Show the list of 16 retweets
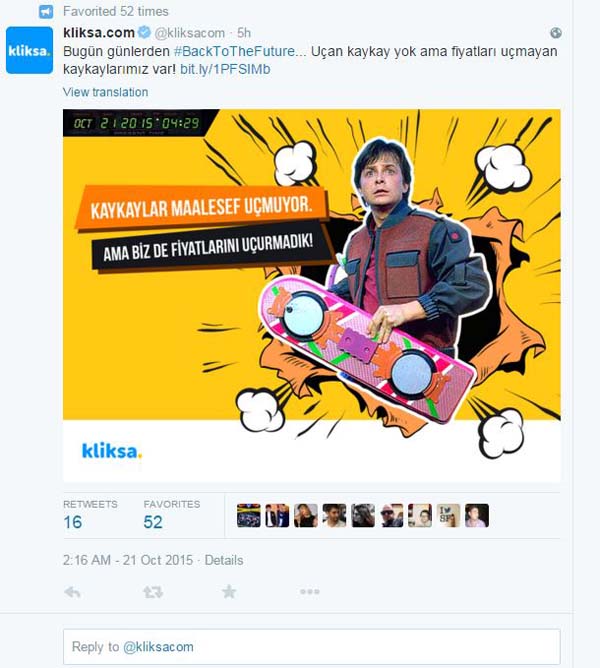 coord(90,515)
